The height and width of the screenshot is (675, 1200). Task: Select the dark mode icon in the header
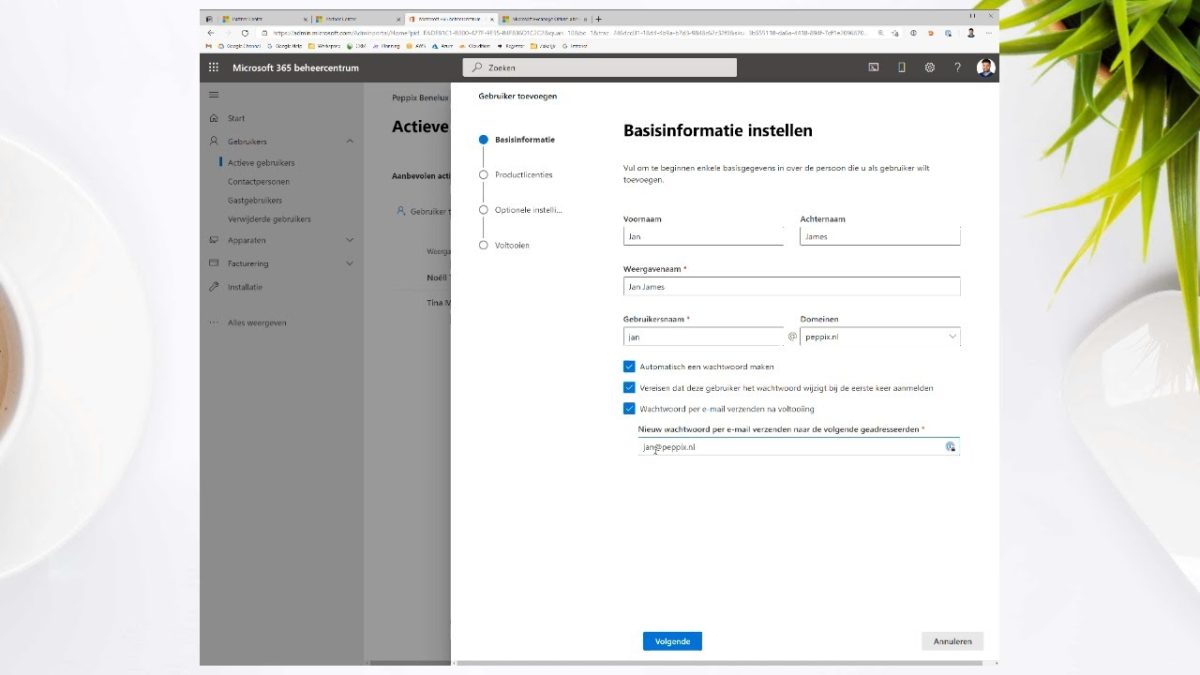[873, 66]
